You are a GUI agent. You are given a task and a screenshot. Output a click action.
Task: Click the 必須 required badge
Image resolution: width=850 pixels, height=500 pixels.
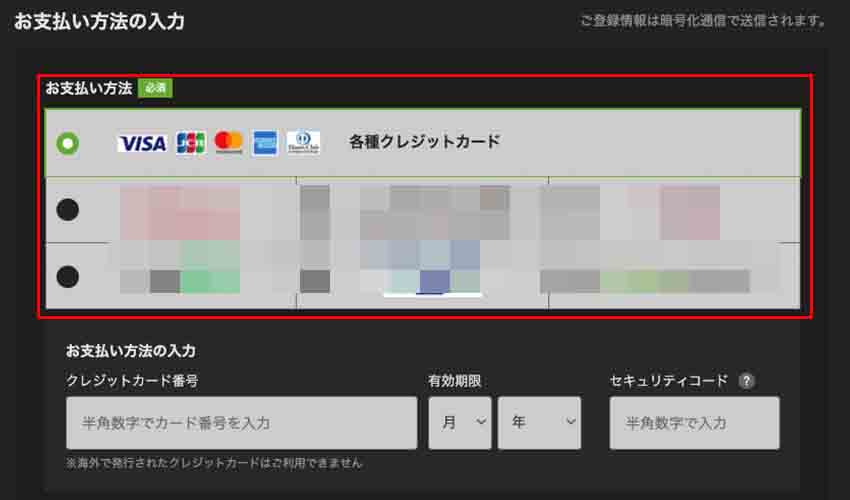155,88
